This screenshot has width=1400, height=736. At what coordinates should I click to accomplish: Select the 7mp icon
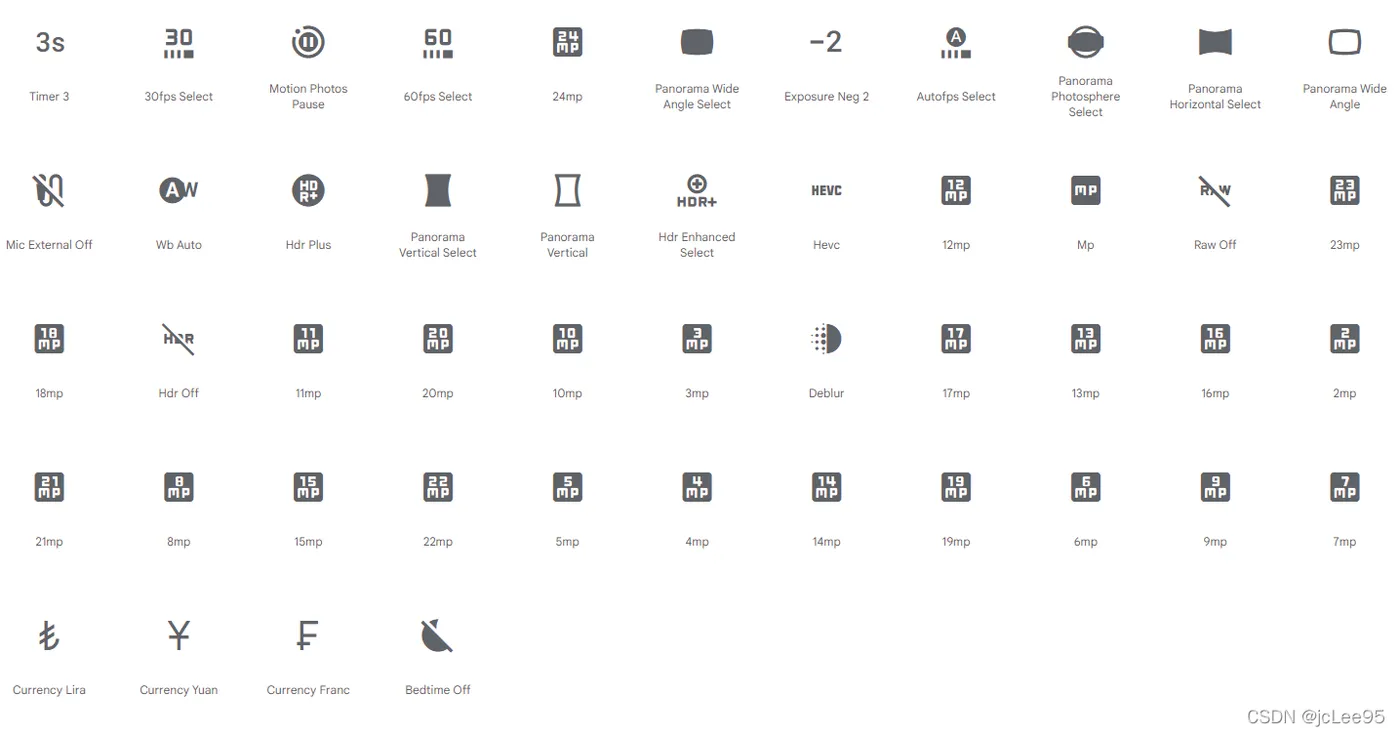[1345, 487]
